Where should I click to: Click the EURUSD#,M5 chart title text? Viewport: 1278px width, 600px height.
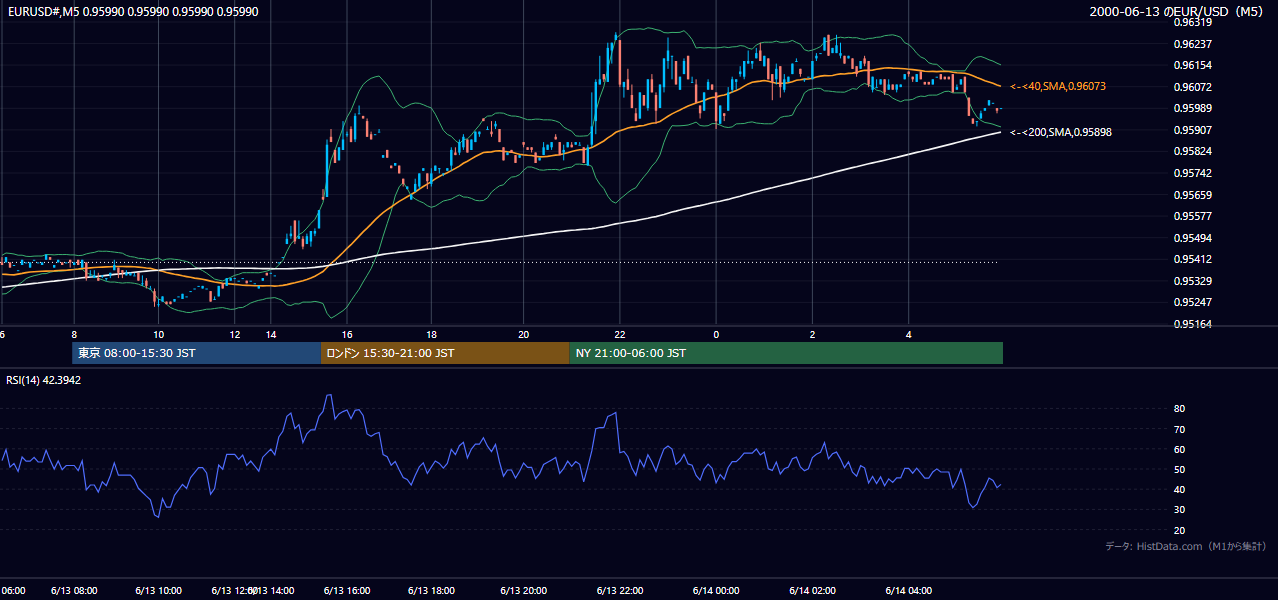[x=133, y=11]
